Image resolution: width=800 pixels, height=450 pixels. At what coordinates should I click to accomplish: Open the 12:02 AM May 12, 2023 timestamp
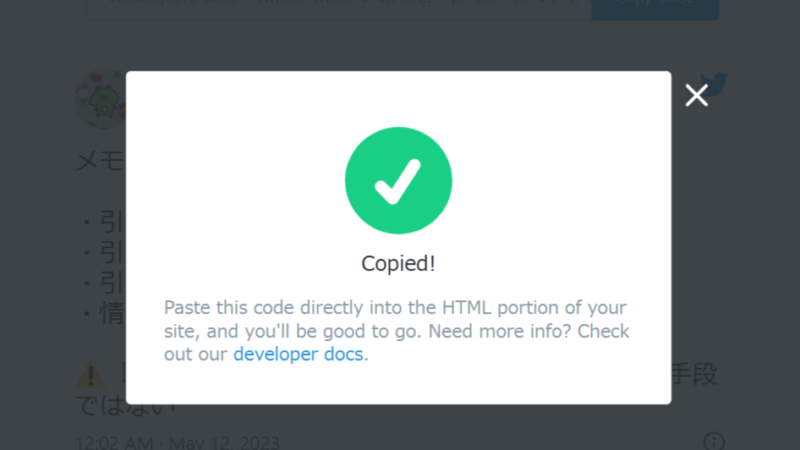pyautogui.click(x=177, y=442)
